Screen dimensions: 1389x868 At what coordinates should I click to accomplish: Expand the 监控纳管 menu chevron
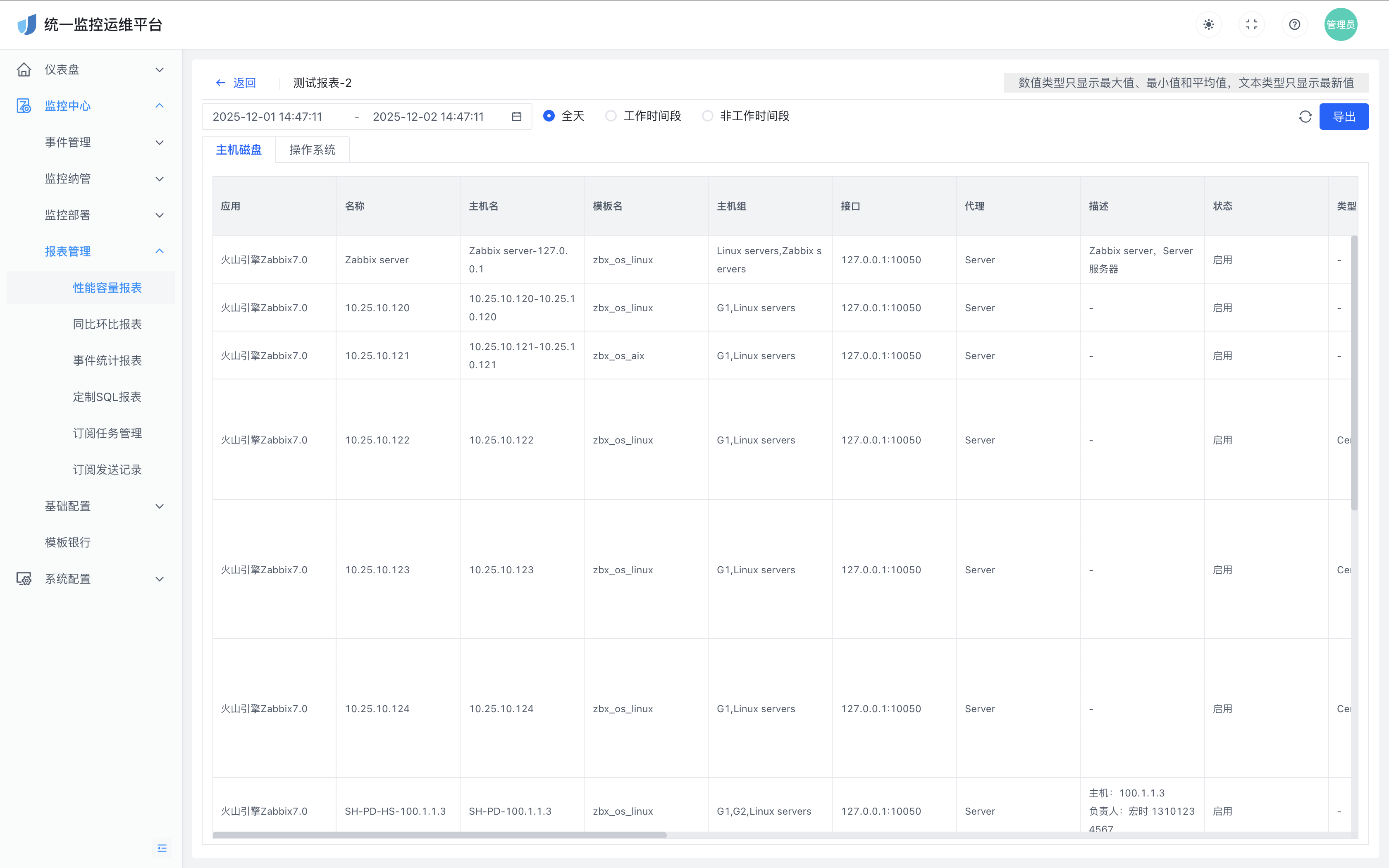coord(160,179)
